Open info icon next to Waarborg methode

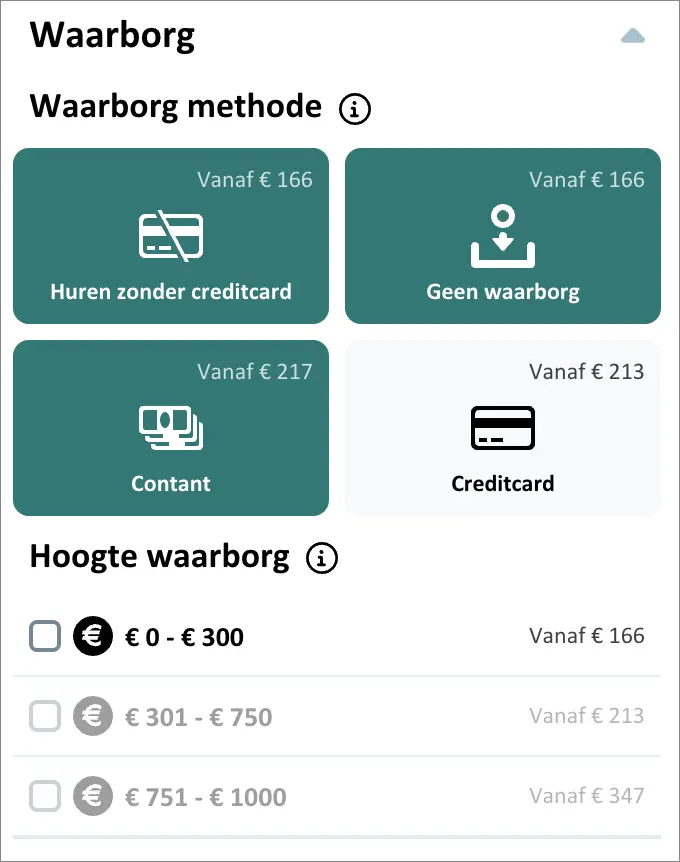(x=355, y=109)
